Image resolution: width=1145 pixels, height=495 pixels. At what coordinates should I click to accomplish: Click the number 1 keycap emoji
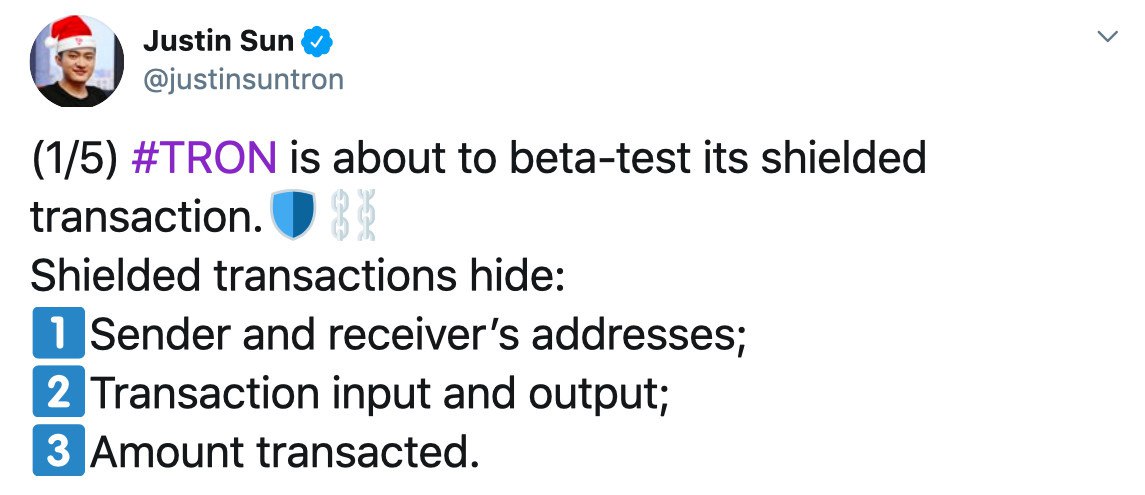click(54, 334)
